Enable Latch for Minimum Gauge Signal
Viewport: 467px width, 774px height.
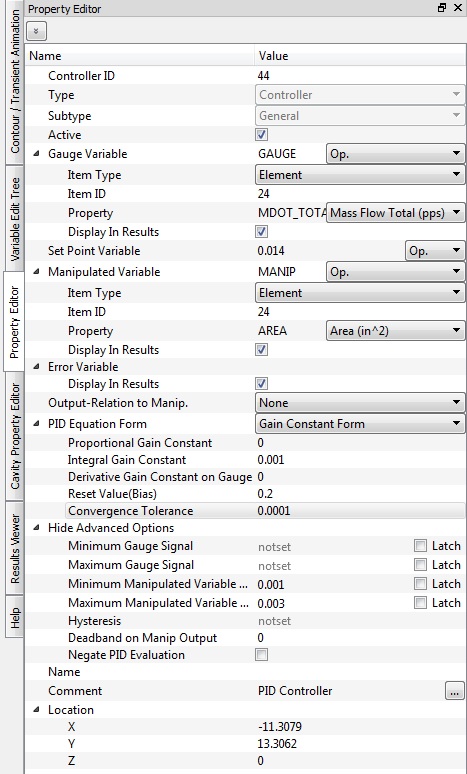point(420,545)
